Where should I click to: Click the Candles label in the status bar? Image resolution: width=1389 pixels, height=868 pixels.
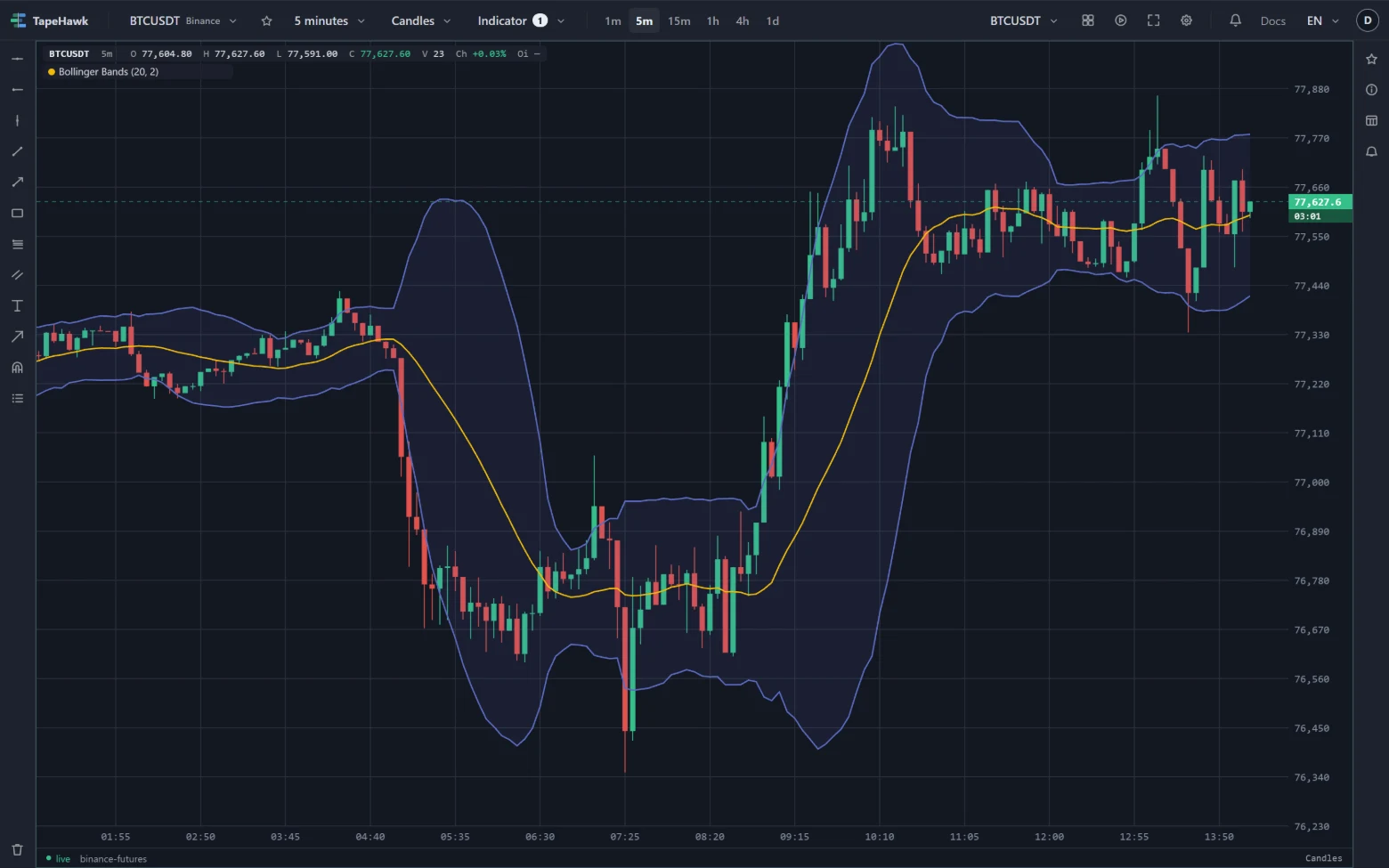pyautogui.click(x=1323, y=858)
